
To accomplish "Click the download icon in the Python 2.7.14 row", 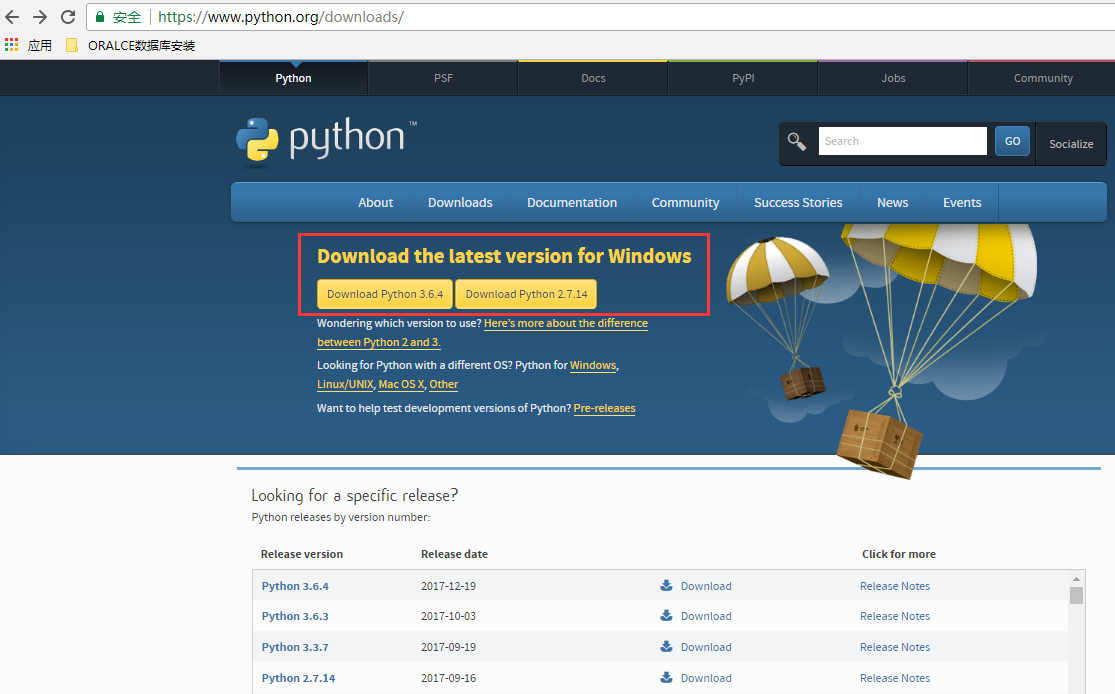I will [x=666, y=678].
